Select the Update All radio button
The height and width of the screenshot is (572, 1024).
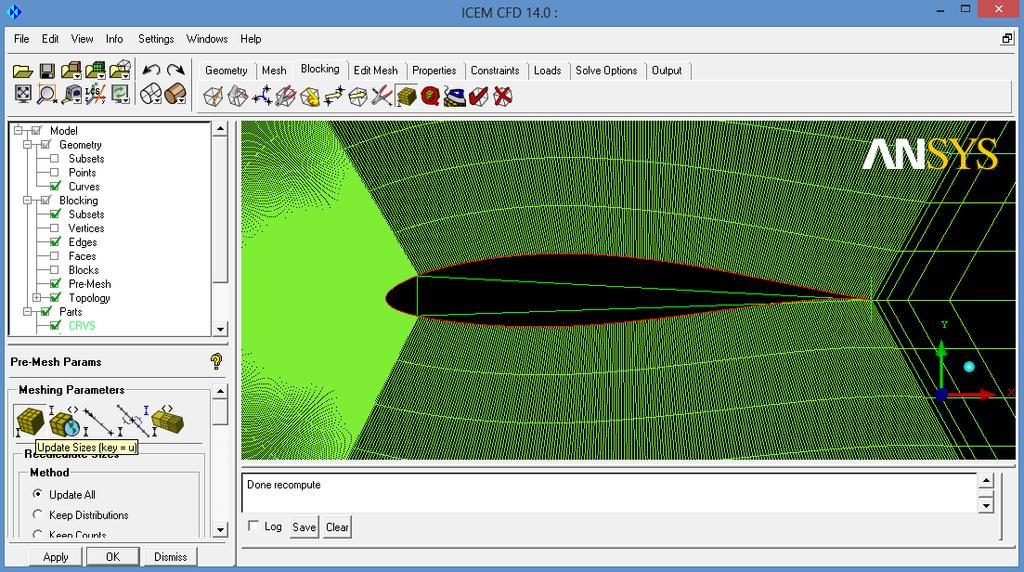pos(38,494)
